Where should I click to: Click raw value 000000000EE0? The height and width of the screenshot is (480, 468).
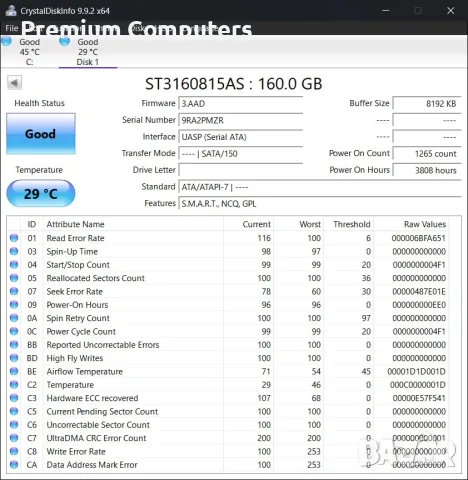tap(419, 305)
